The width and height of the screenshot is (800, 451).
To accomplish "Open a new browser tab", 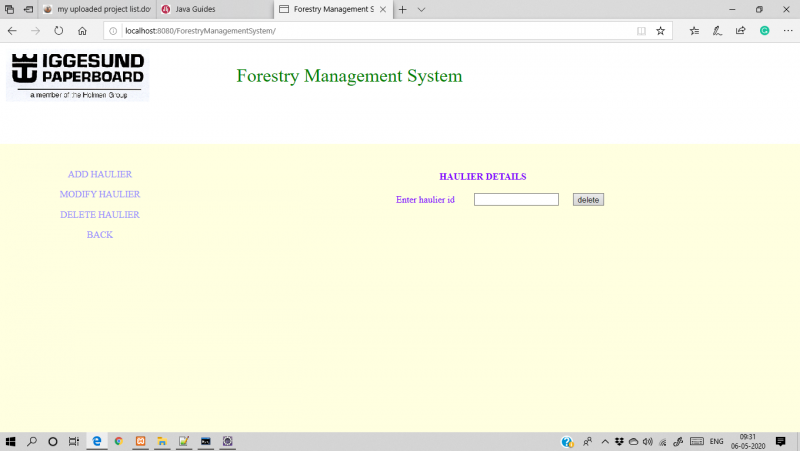I will point(403,9).
